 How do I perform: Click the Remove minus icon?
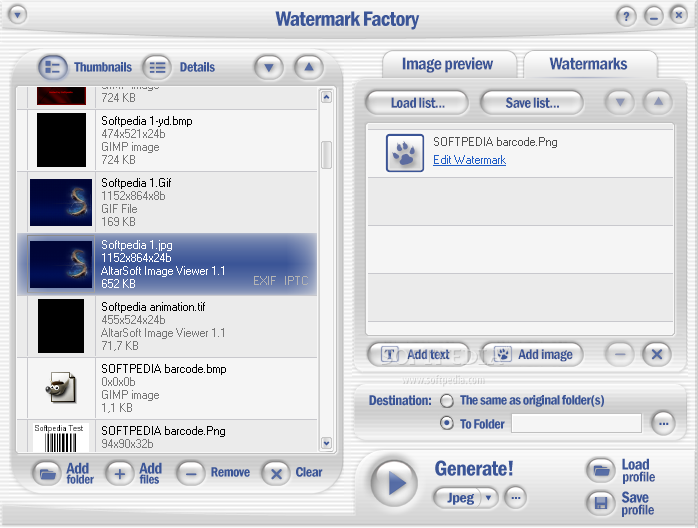coord(191,473)
